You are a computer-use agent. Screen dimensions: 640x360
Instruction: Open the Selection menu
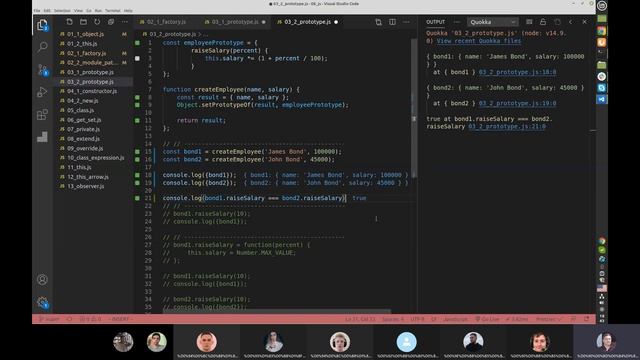pyautogui.click(x=62, y=11)
